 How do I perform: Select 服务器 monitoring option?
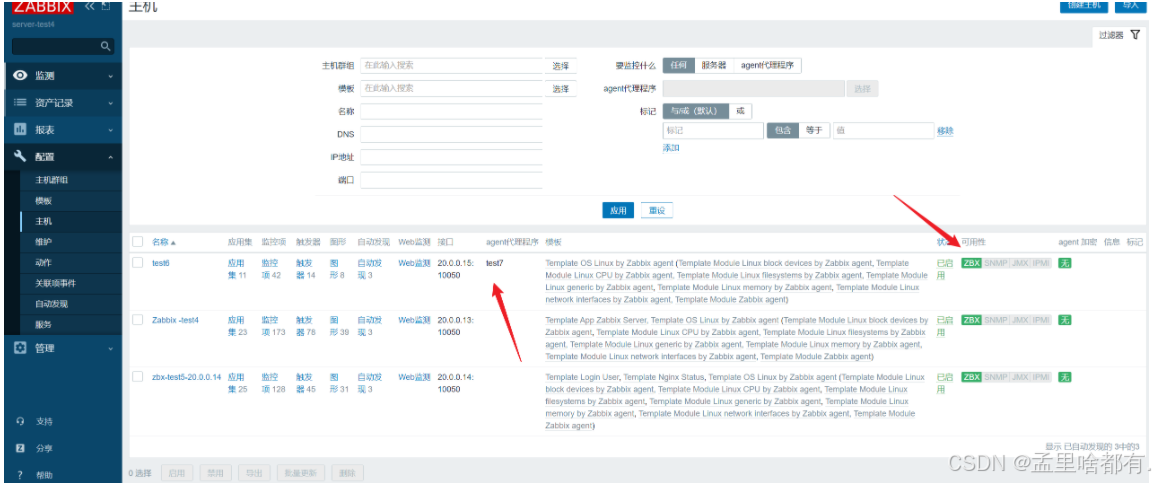click(714, 65)
